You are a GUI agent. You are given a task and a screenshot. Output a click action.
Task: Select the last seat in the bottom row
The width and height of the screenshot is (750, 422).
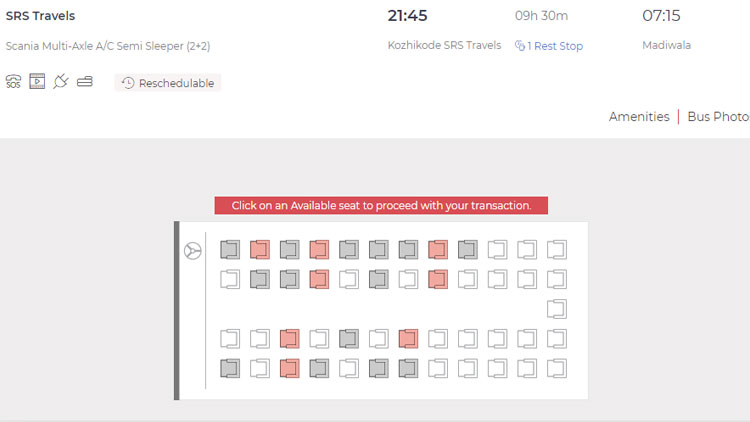coord(557,368)
